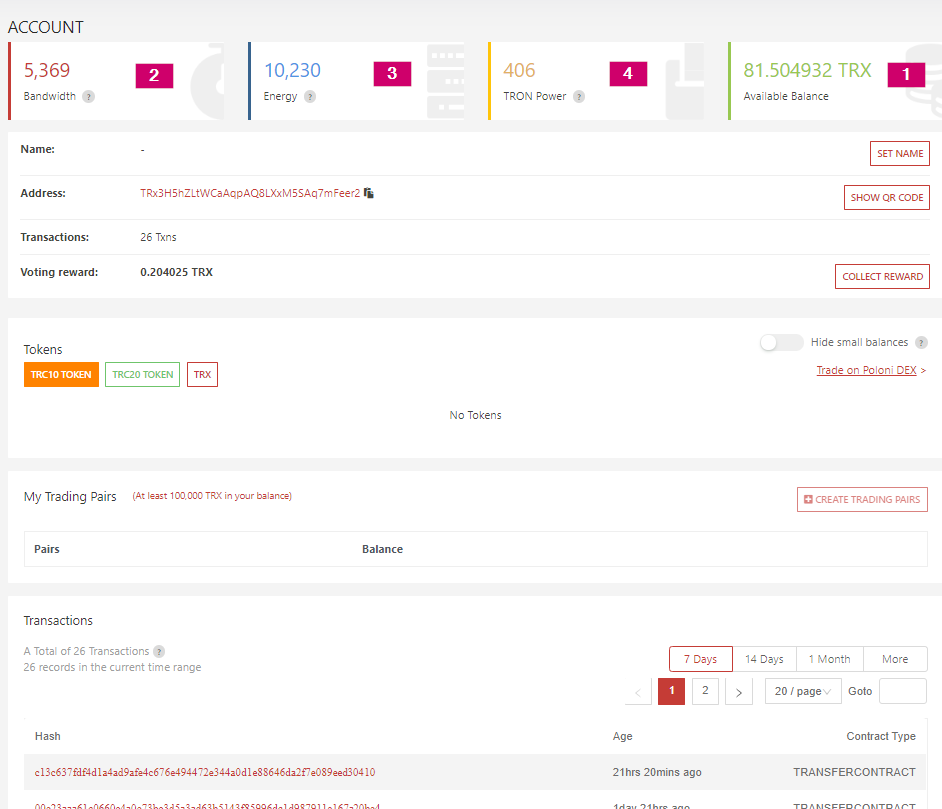Go to transactions page 2

click(x=705, y=691)
